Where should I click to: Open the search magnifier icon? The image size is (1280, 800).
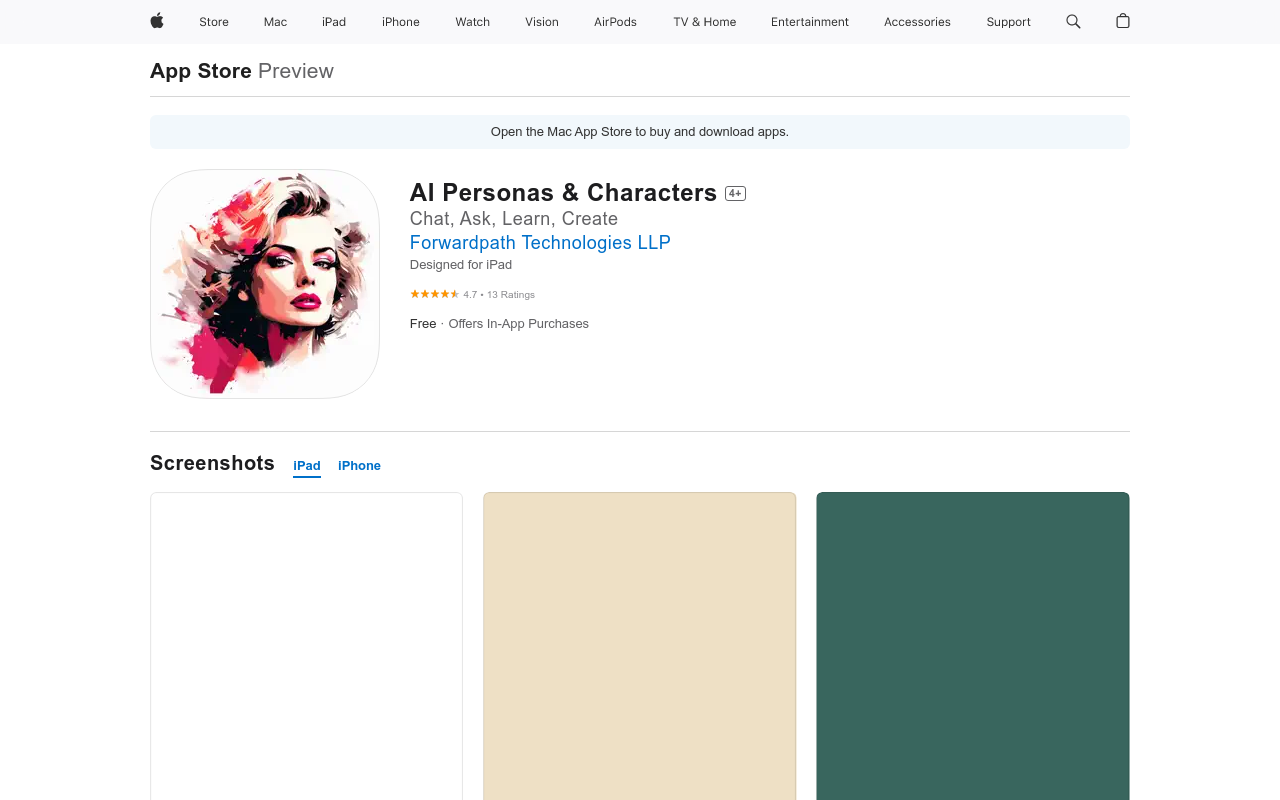click(x=1073, y=21)
